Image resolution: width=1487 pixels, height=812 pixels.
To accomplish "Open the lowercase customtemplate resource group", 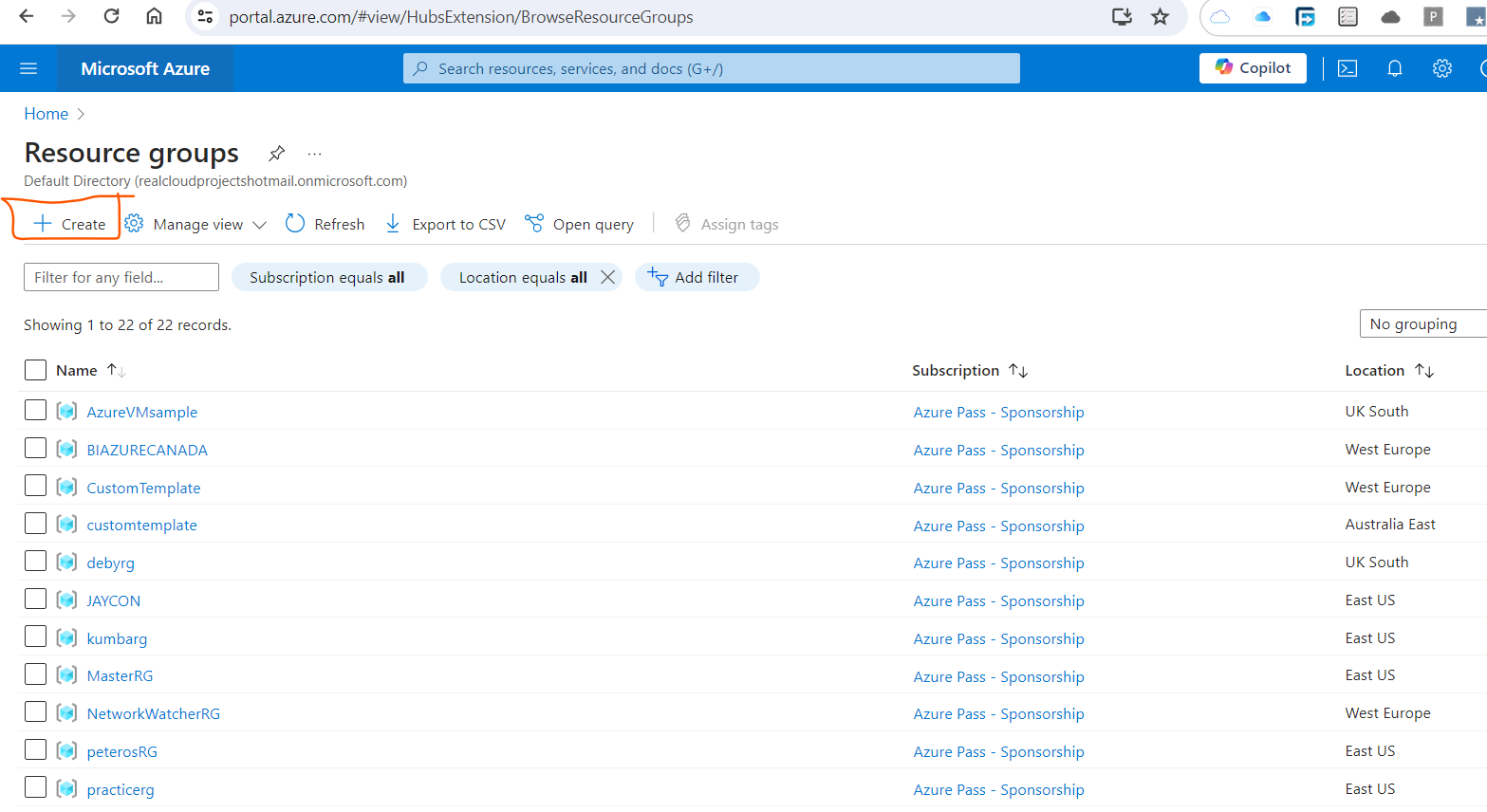I will 142,525.
